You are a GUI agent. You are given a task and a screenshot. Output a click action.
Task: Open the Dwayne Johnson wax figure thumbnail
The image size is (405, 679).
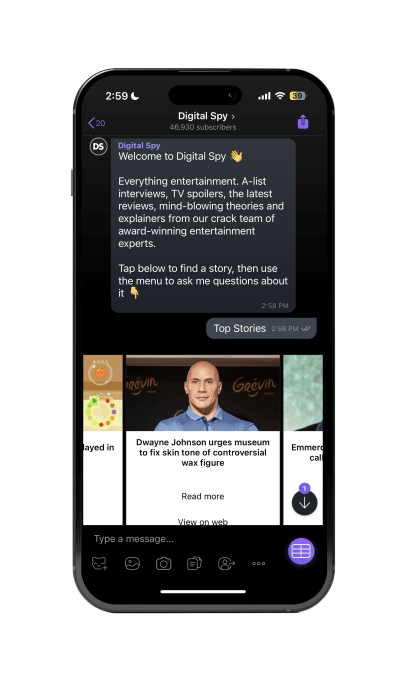203,393
